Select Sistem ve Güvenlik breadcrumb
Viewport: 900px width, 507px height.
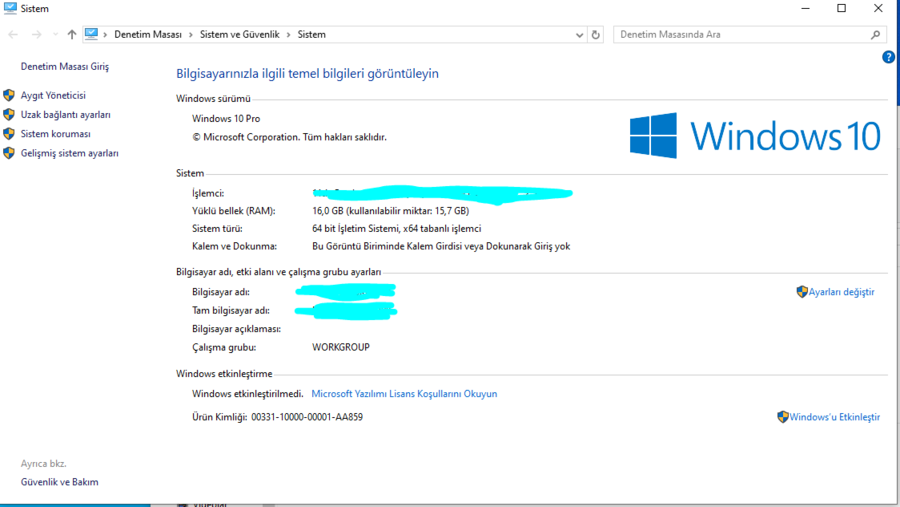(239, 34)
